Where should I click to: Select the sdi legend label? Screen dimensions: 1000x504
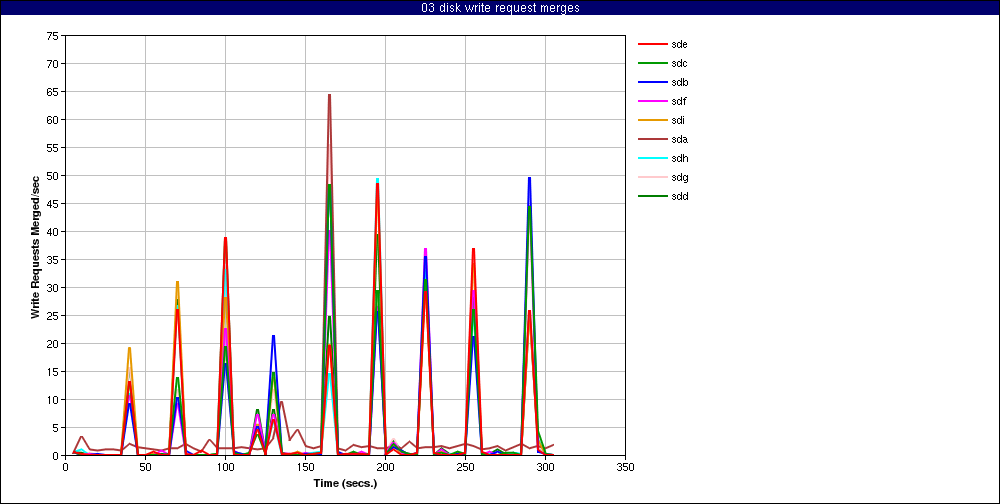(x=678, y=121)
